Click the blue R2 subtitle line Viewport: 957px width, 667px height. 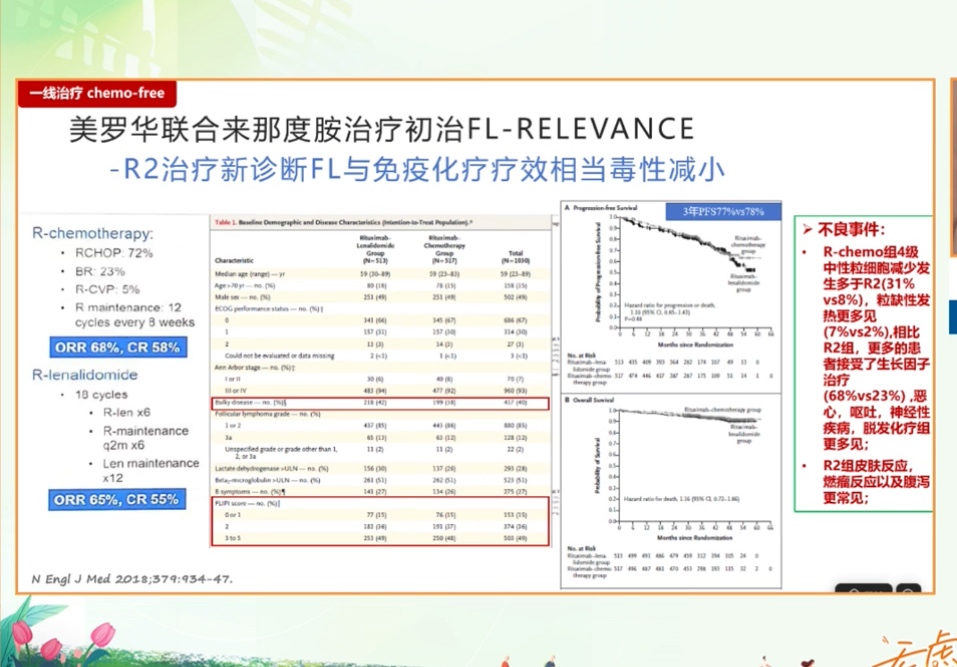point(417,167)
